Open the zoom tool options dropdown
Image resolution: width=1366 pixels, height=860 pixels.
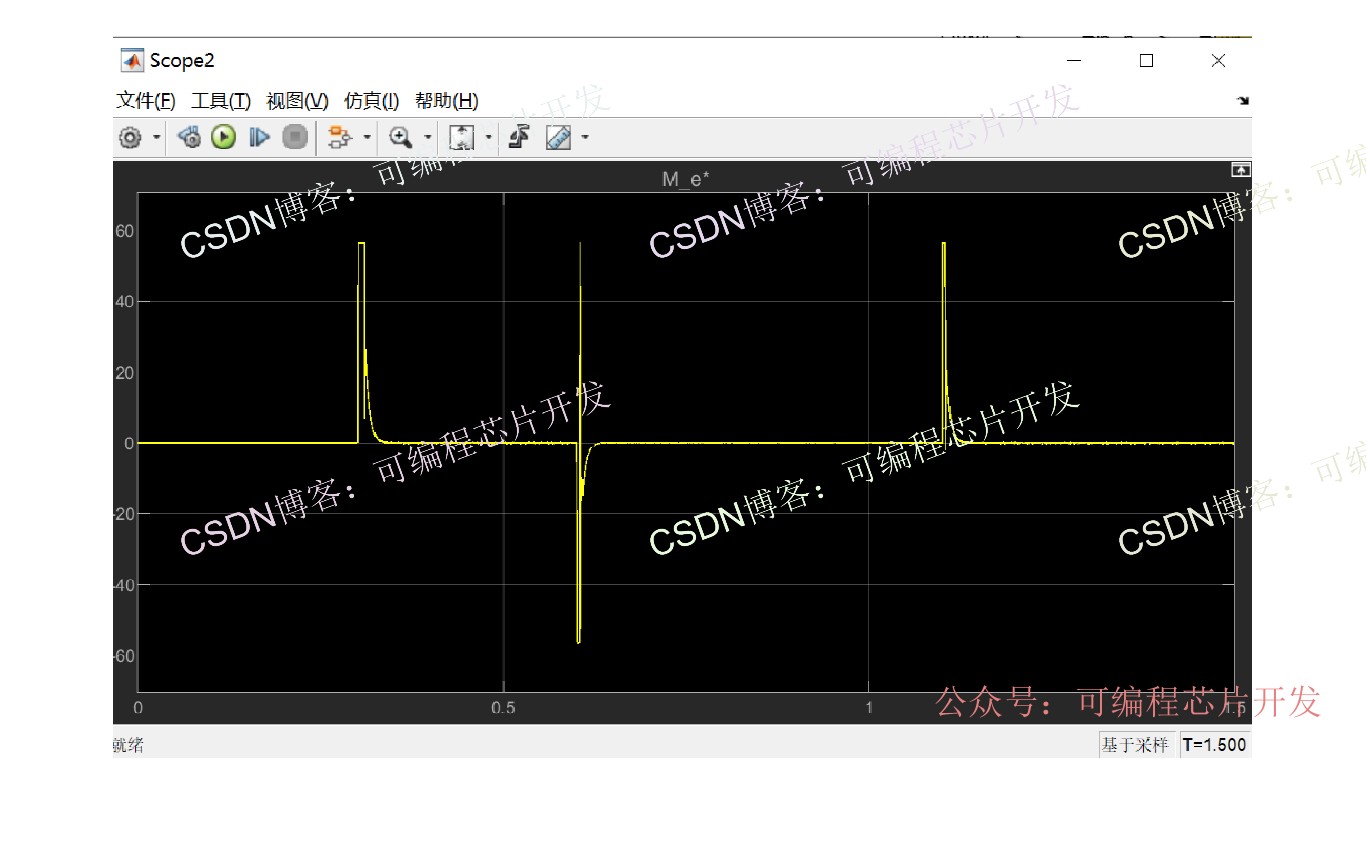pyautogui.click(x=428, y=138)
